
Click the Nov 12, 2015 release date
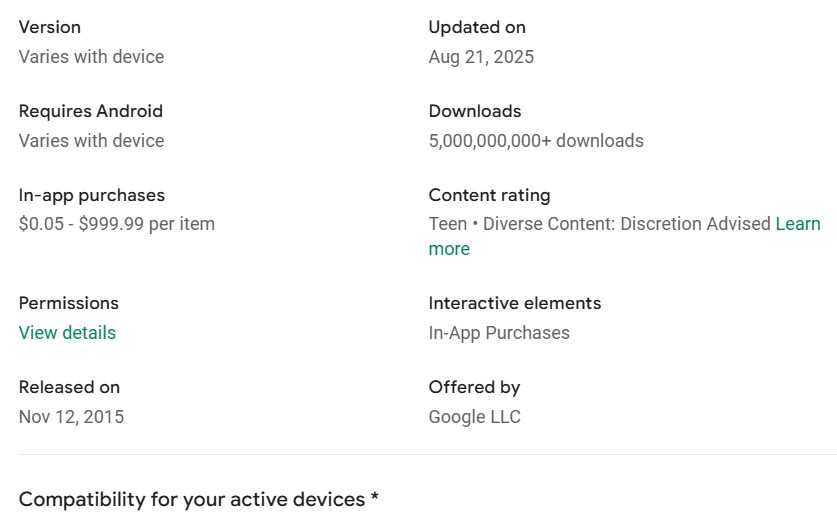tap(72, 417)
